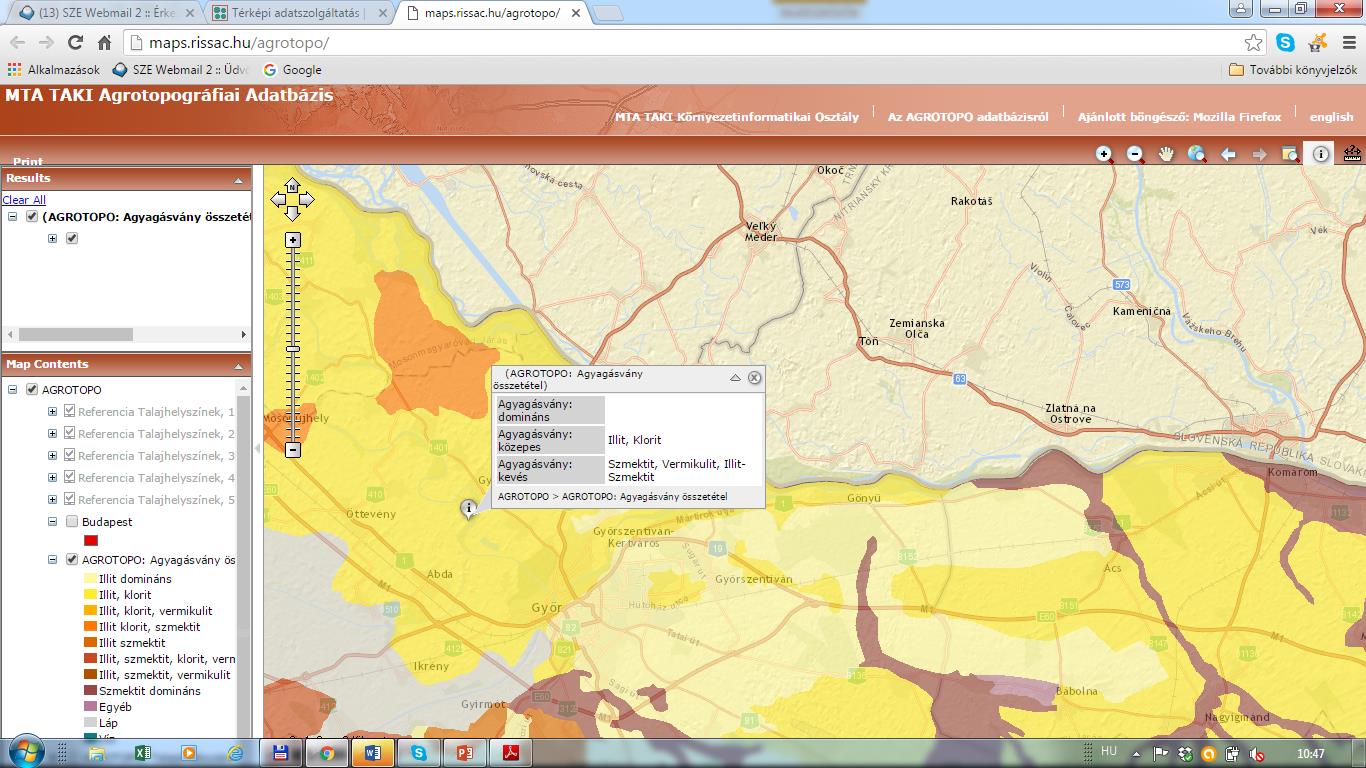Click the map pan navigation arrows control
Image resolution: width=1366 pixels, height=768 pixels.
(x=292, y=199)
